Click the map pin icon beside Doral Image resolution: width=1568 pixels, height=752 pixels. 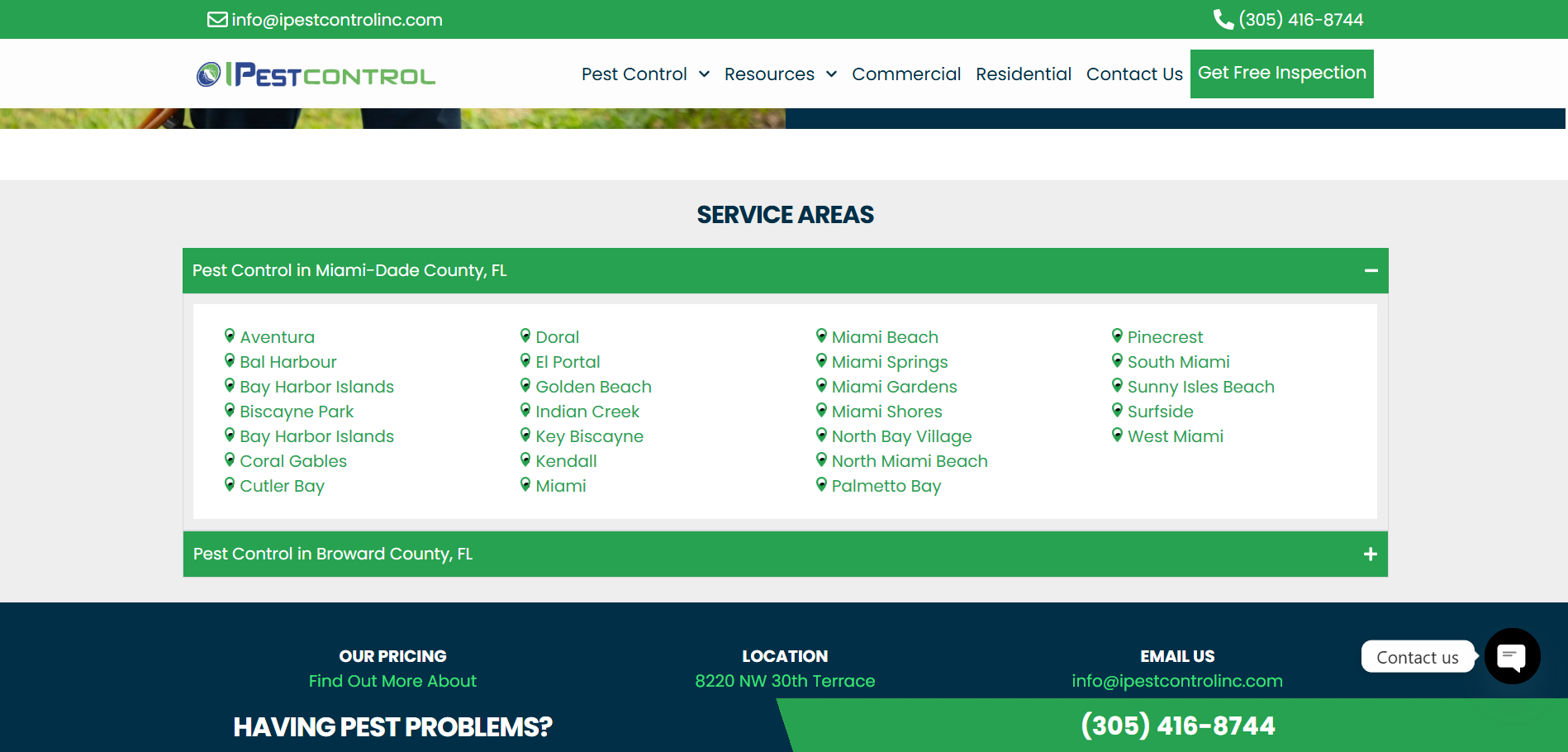tap(525, 336)
